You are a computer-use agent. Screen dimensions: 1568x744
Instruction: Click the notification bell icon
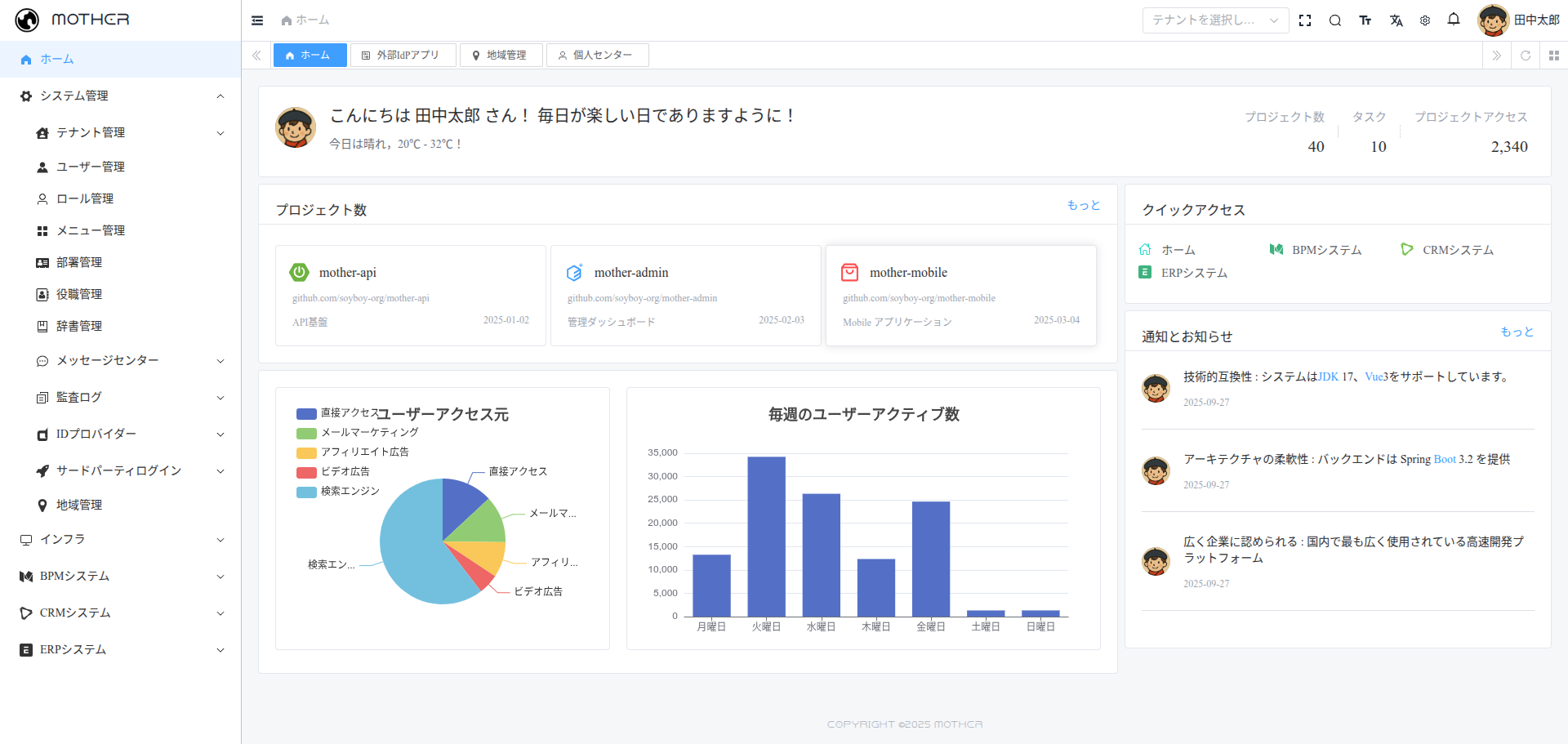(1454, 20)
